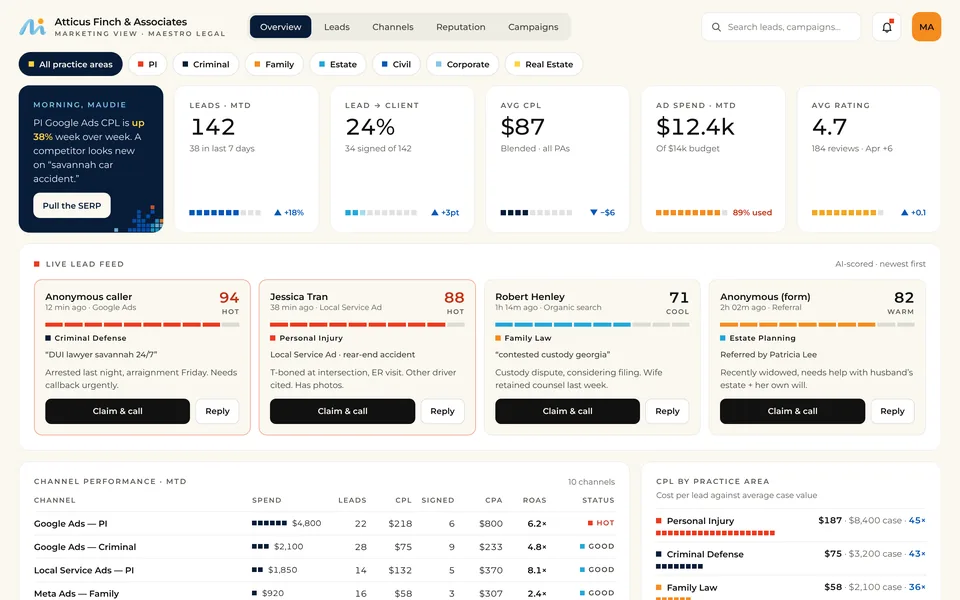Open the Ad Spend $12.4k card
Image resolution: width=960 pixels, height=600 pixels.
[x=713, y=159]
